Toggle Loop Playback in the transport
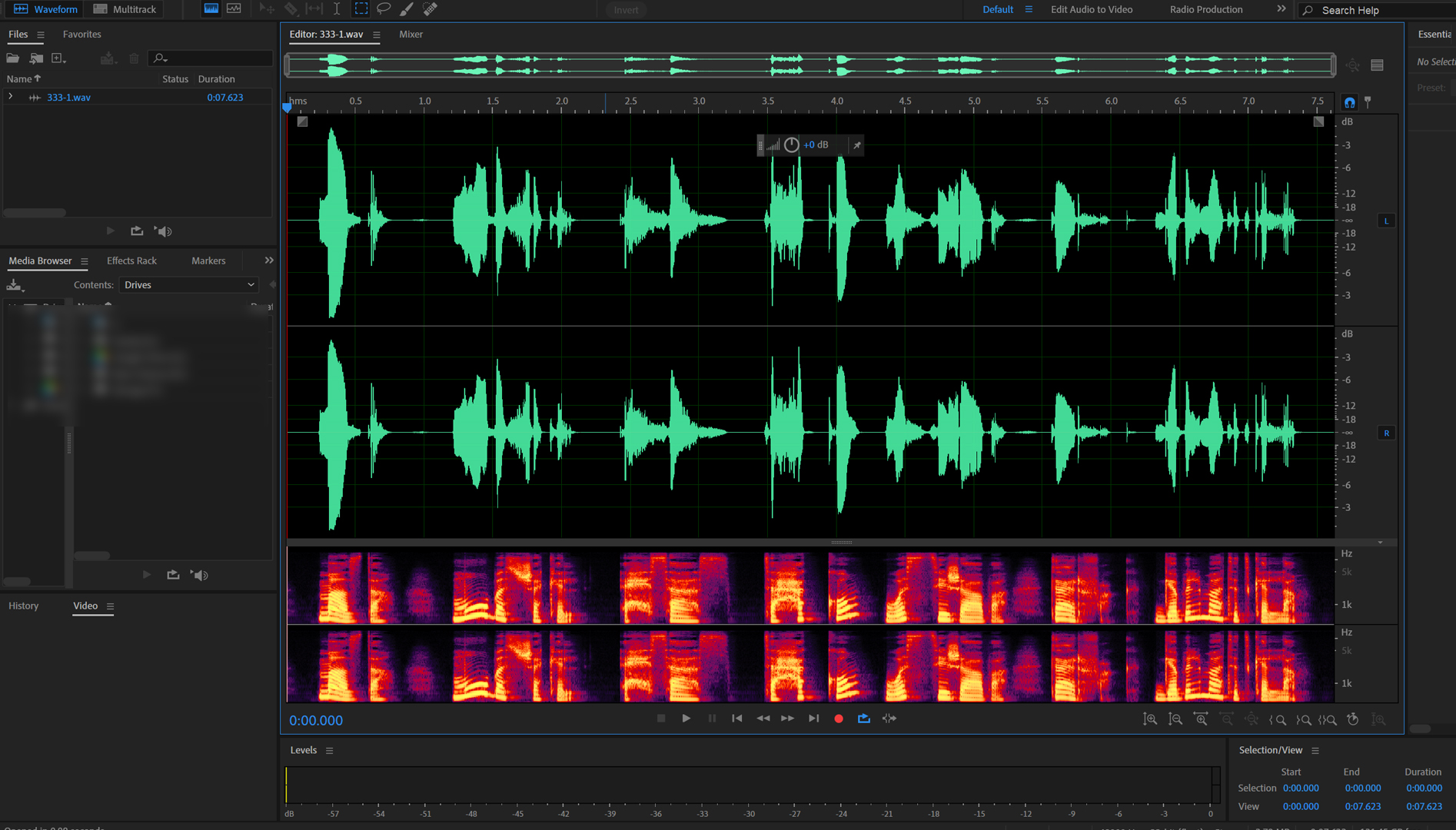 864,719
